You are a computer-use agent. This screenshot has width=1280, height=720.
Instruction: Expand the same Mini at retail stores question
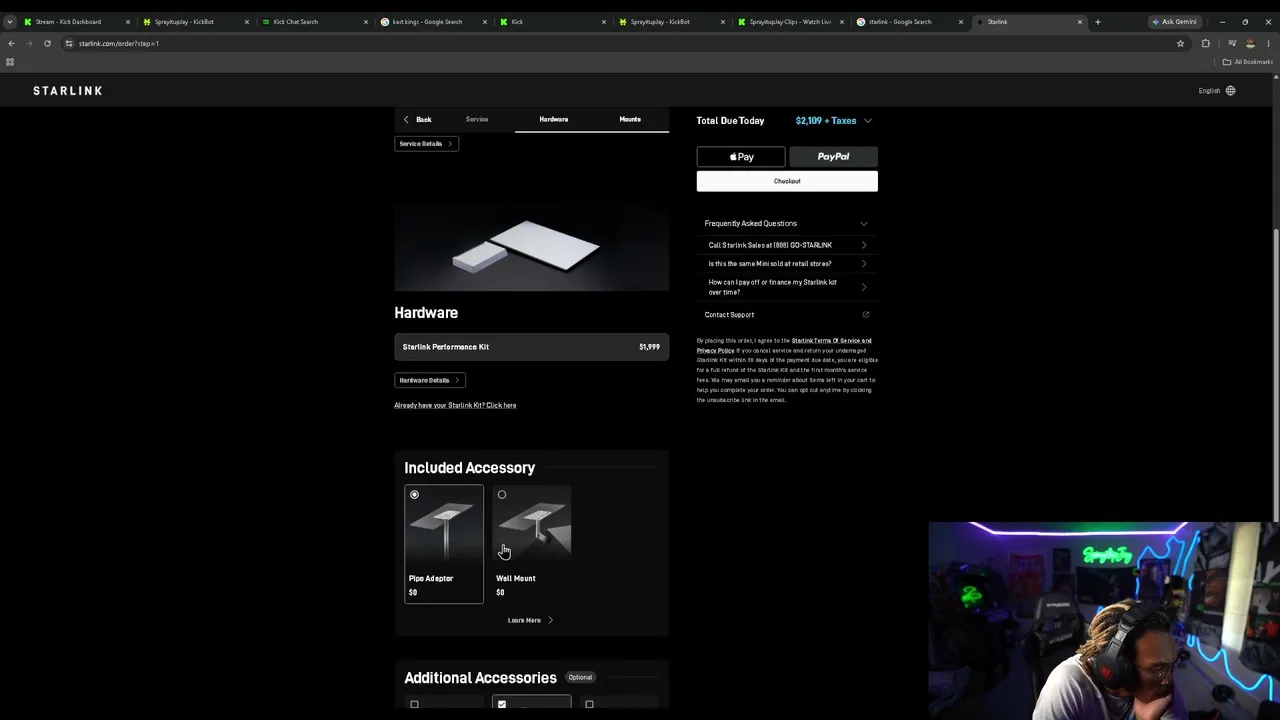tap(787, 264)
